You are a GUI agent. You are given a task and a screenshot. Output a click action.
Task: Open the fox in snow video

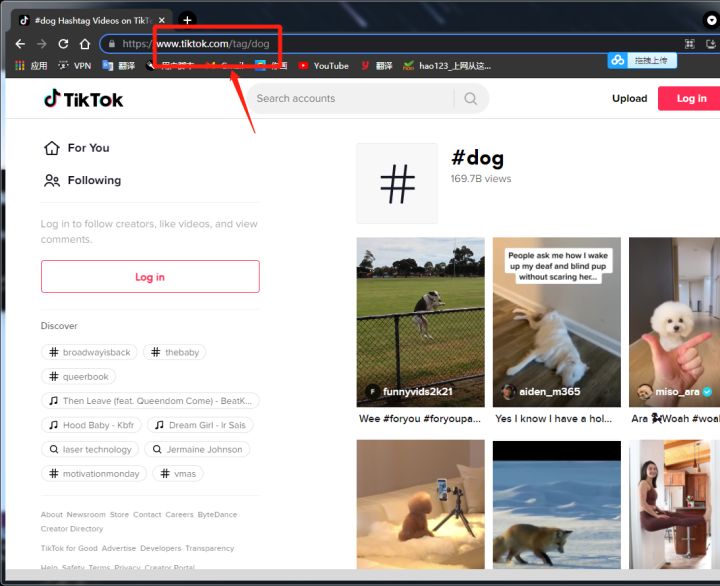click(557, 504)
